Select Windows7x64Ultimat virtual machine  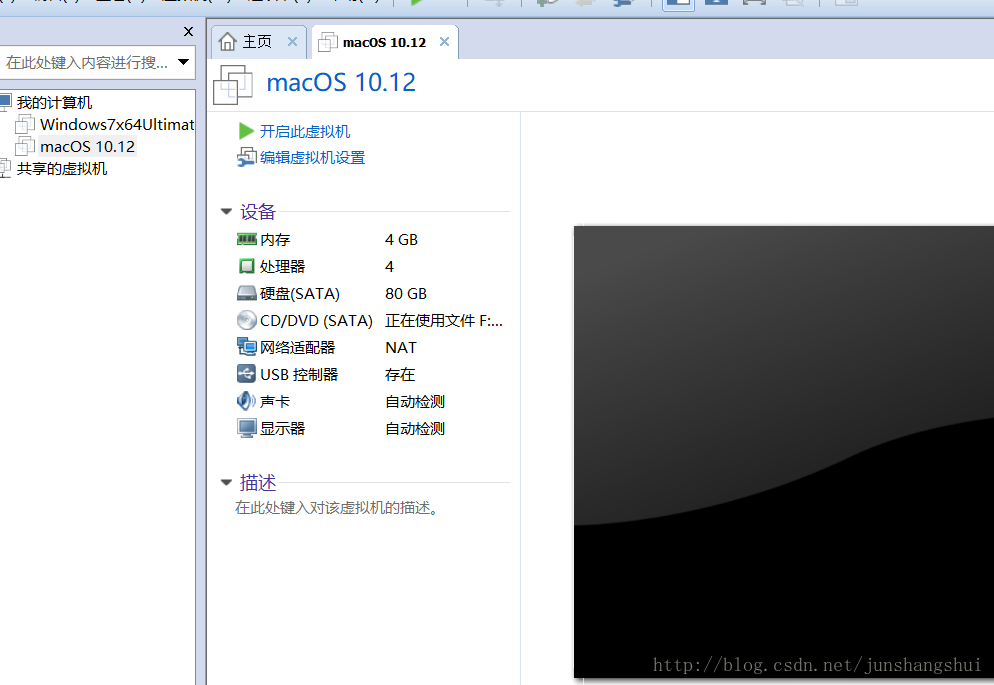(117, 124)
